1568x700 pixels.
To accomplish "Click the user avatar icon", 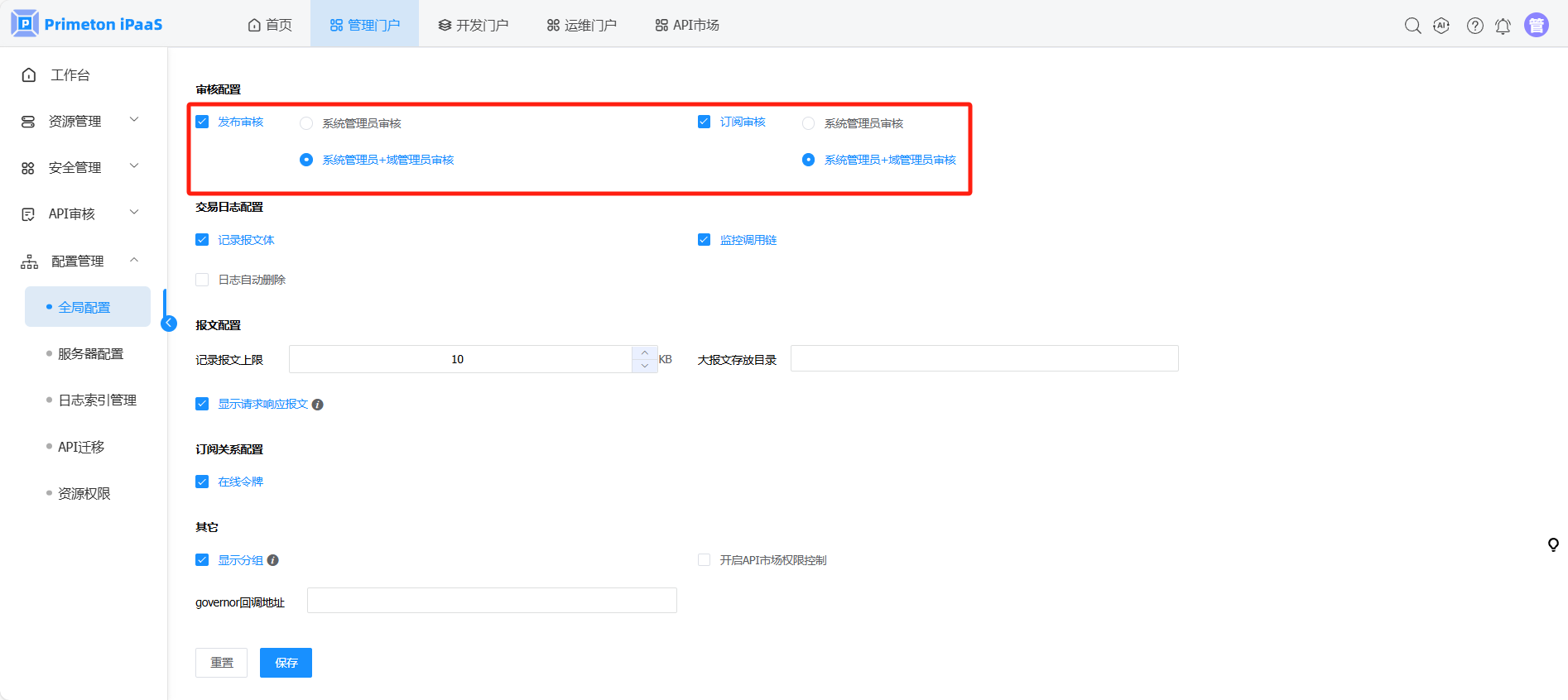I will (x=1536, y=26).
